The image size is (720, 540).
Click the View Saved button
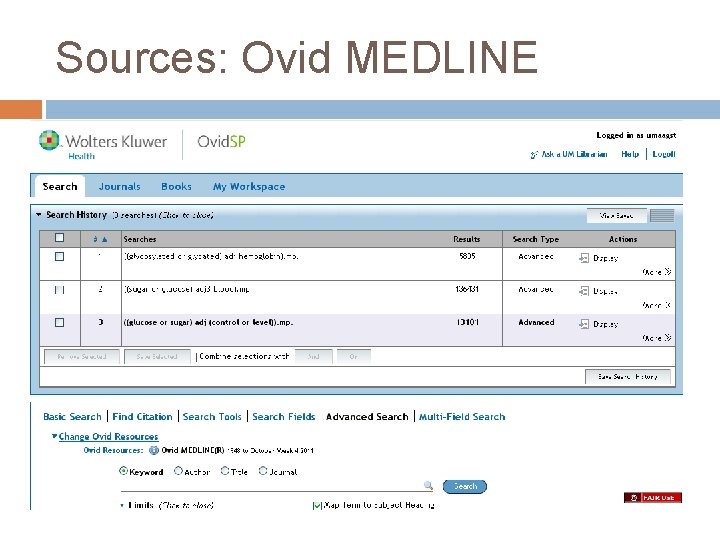click(x=617, y=215)
